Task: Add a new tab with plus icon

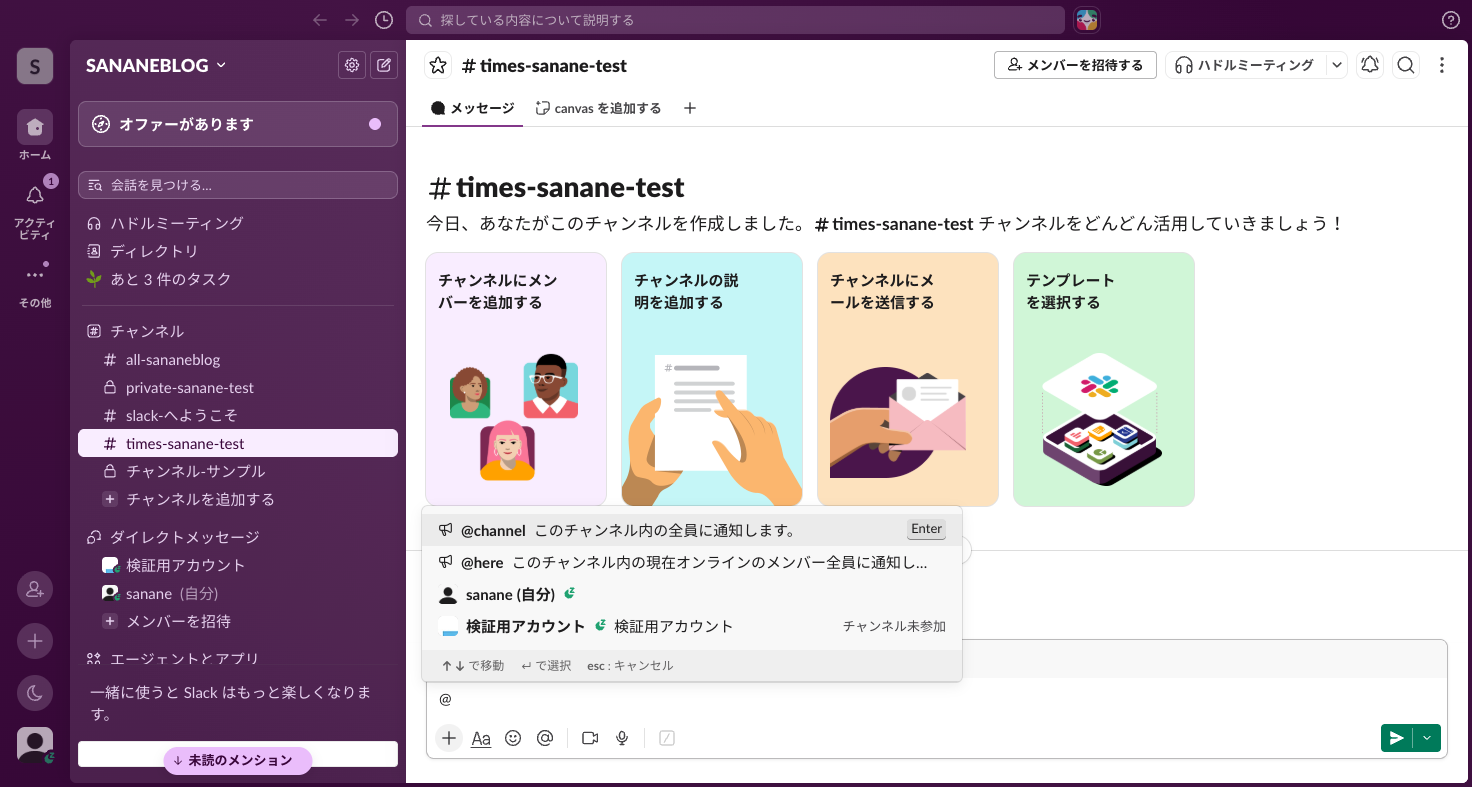Action: [689, 108]
